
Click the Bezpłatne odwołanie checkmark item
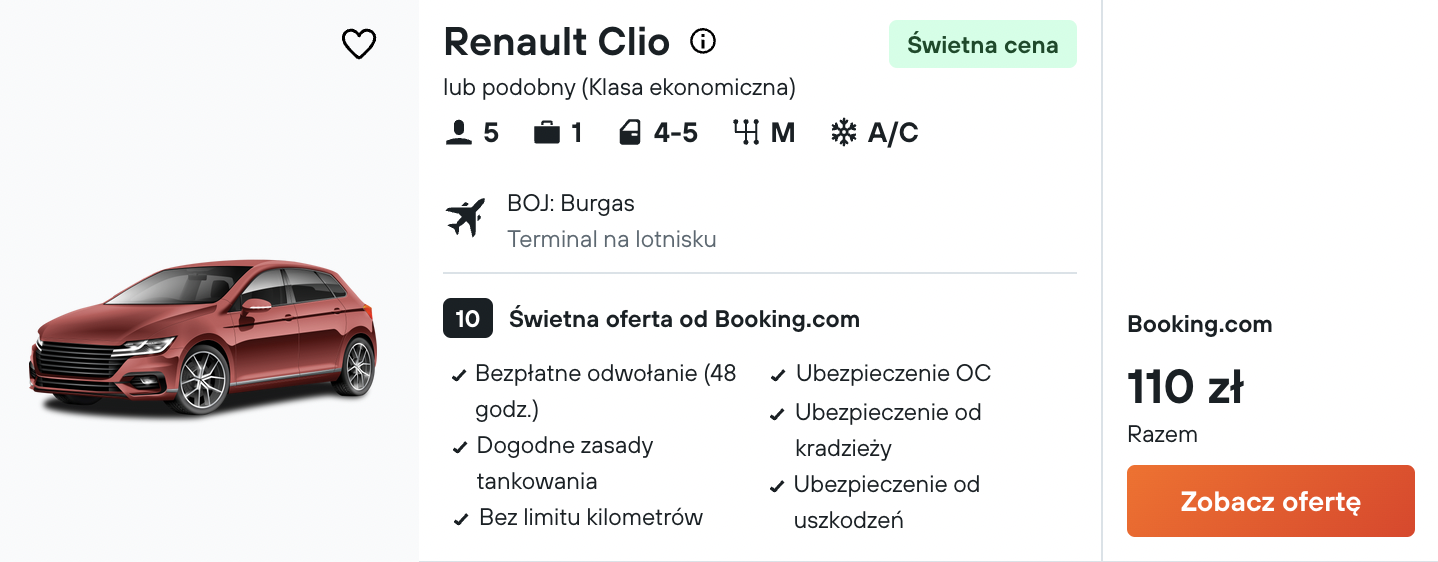[595, 392]
